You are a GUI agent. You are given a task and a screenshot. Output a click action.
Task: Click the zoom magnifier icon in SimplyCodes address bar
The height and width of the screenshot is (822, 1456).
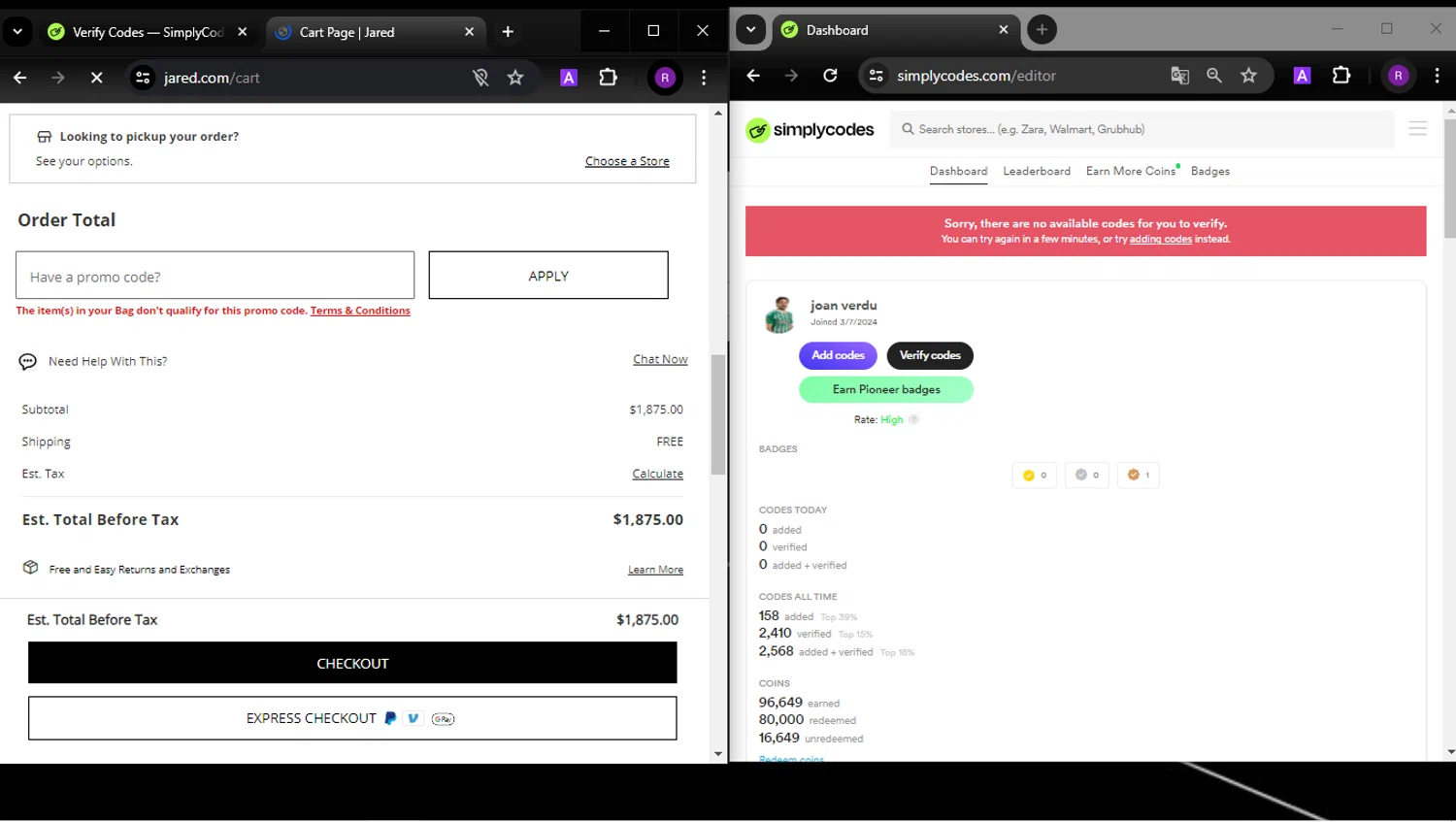point(1214,76)
